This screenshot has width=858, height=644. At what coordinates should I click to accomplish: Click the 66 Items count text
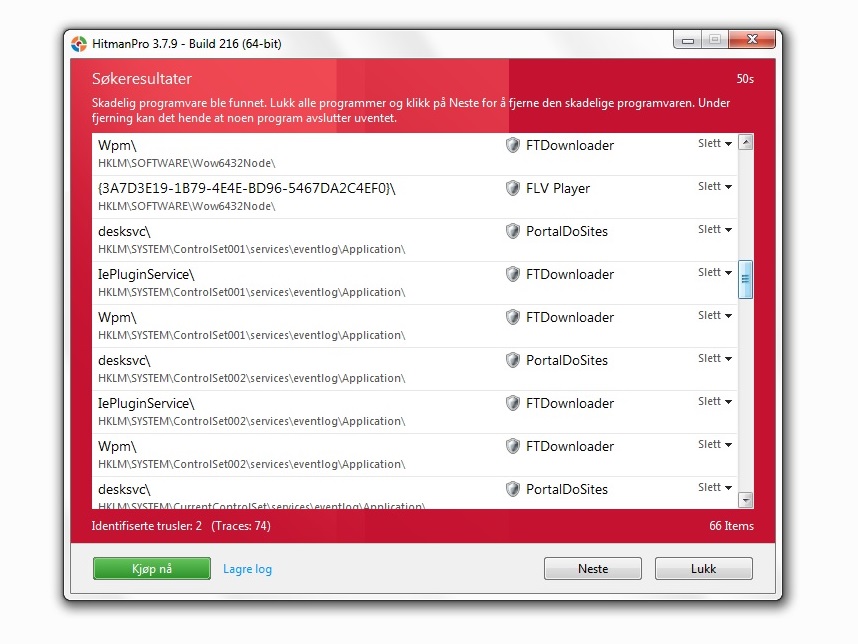click(732, 526)
